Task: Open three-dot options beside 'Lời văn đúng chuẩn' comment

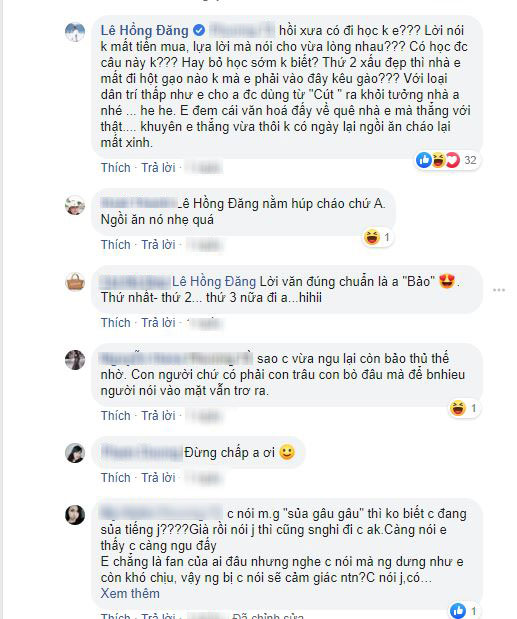Action: (x=499, y=290)
